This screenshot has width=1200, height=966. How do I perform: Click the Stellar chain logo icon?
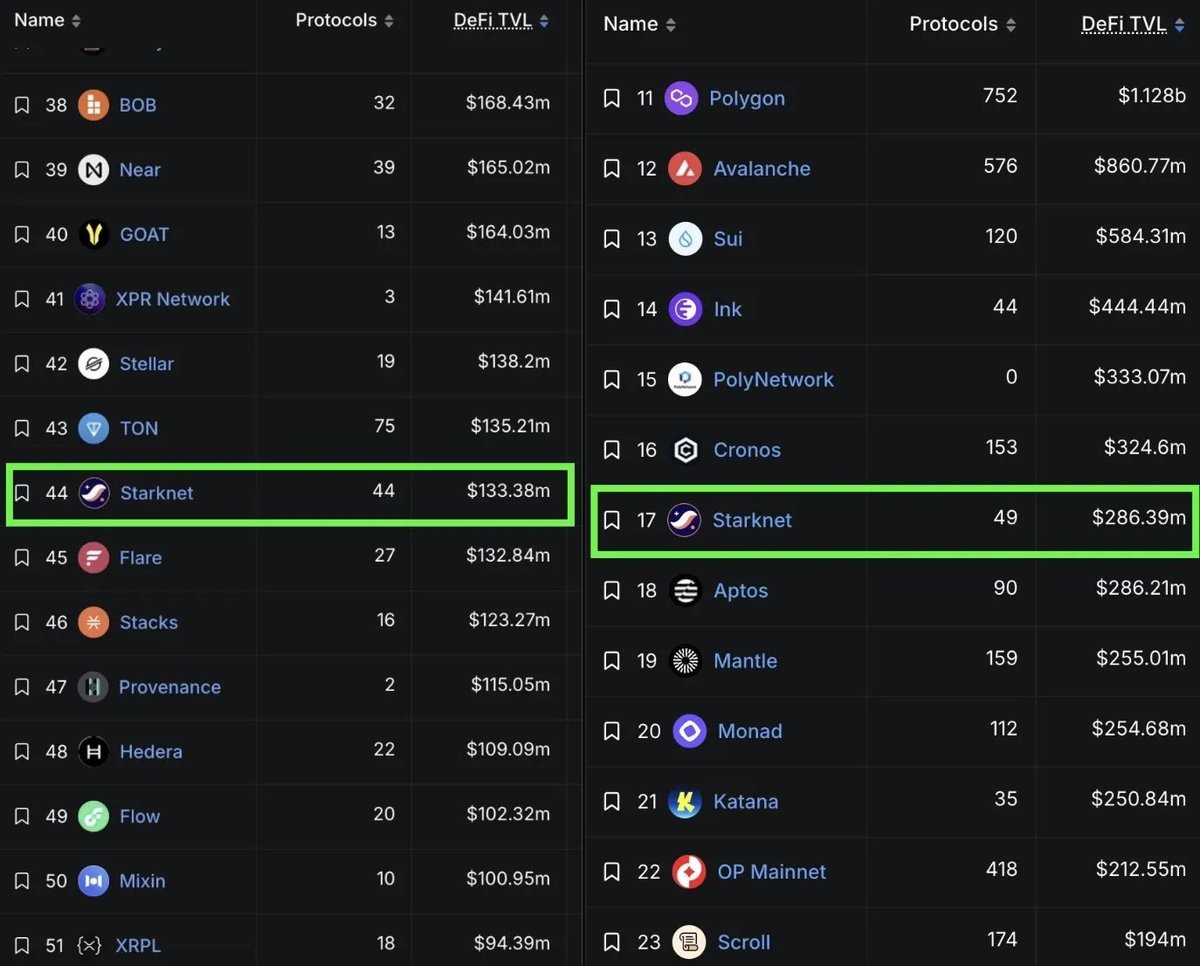(93, 364)
